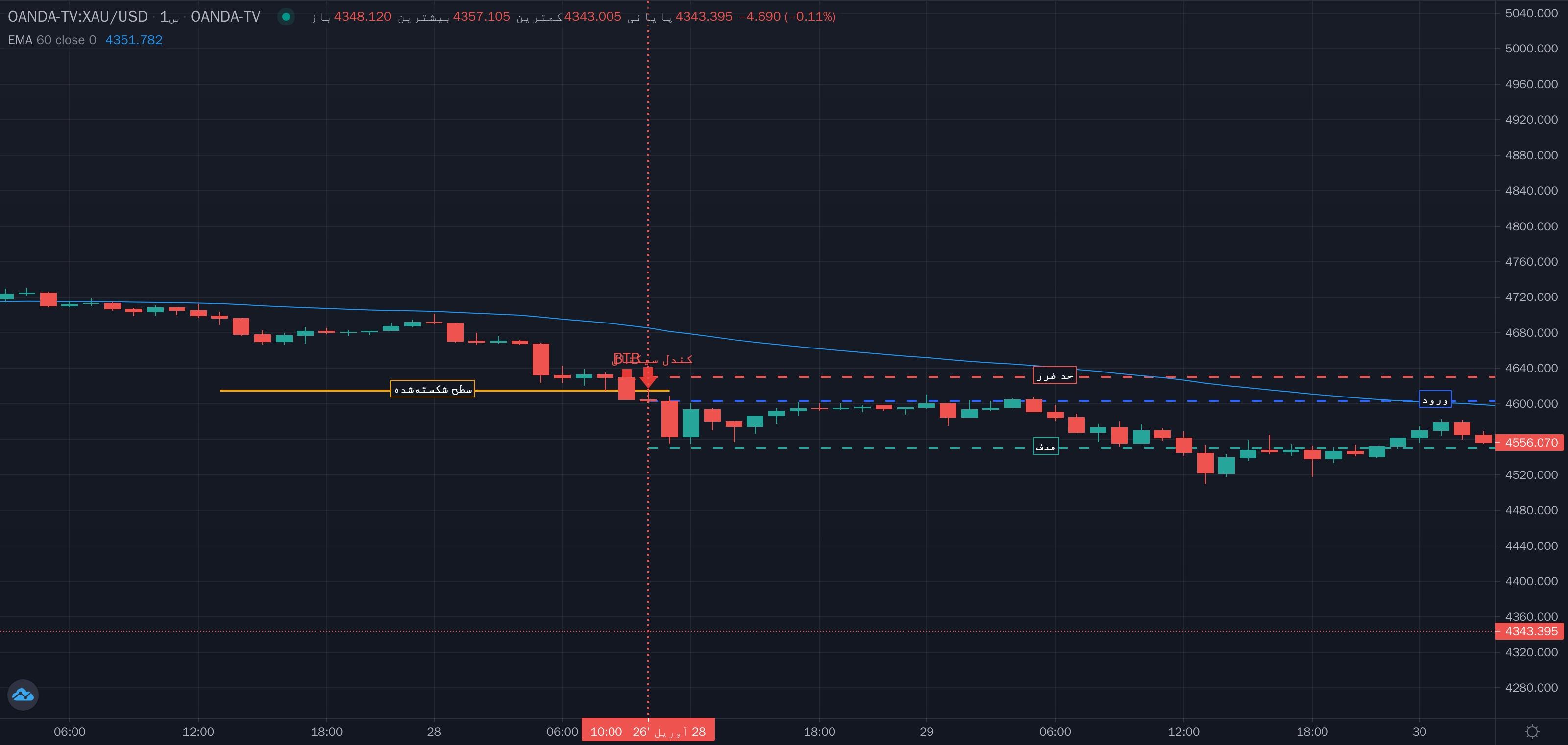This screenshot has height=745, width=1568.
Task: Click the '30' date on time axis
Action: (1419, 731)
